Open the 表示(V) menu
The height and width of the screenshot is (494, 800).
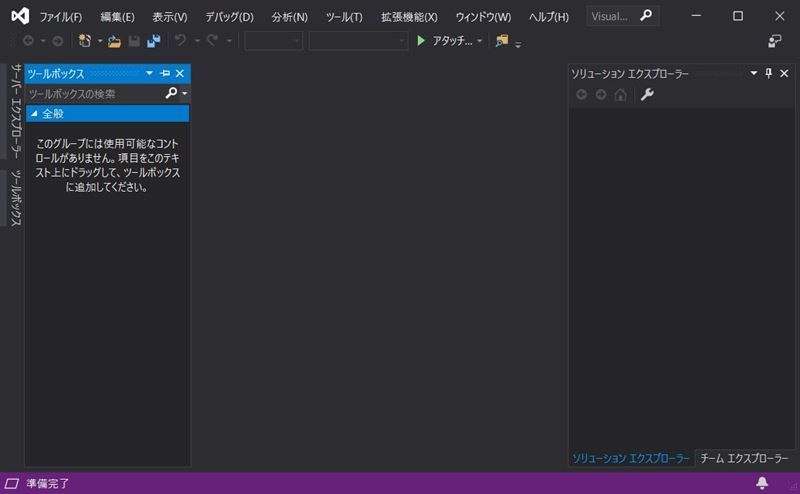pyautogui.click(x=170, y=17)
